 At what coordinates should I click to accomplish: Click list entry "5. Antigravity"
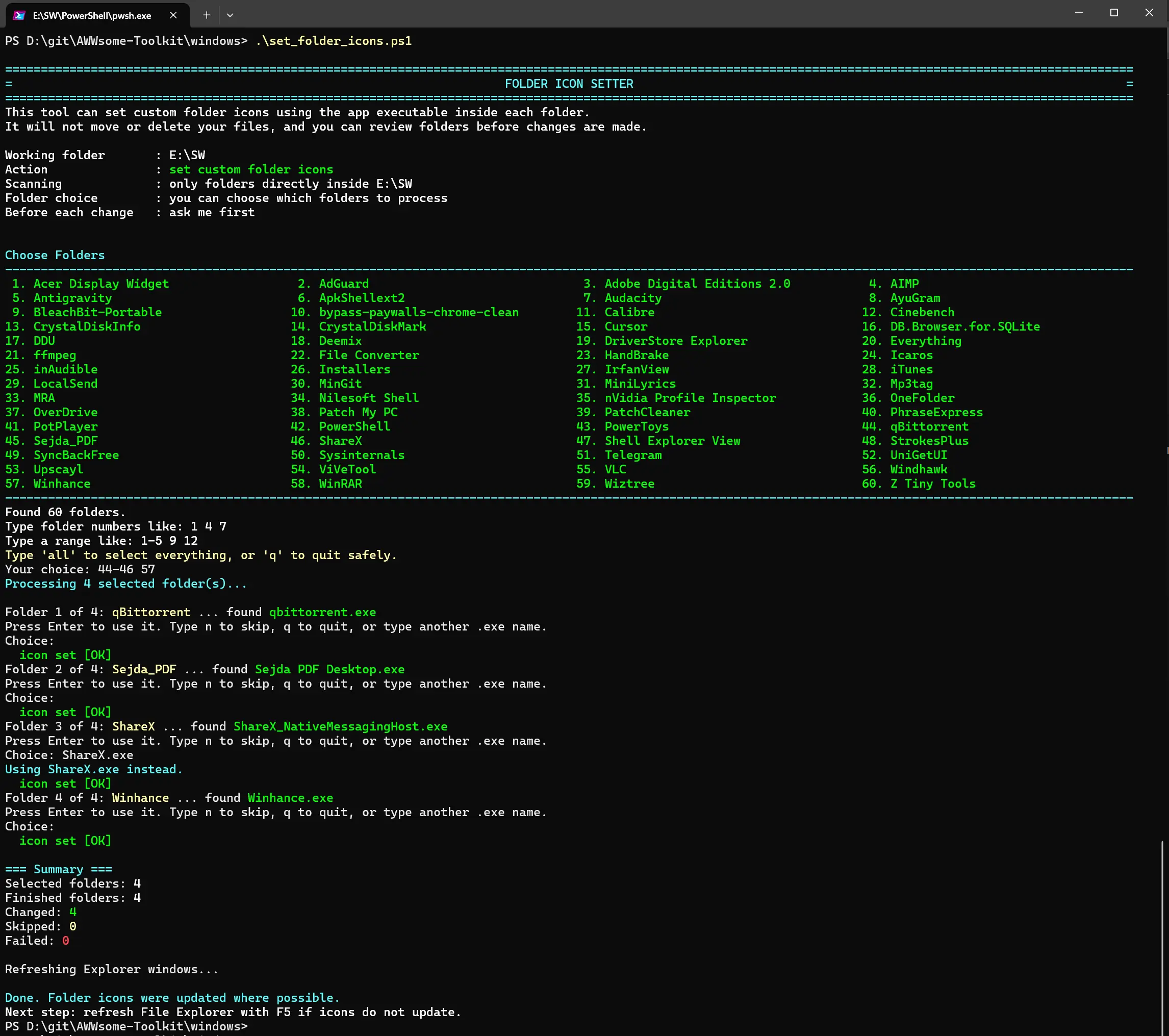tap(62, 298)
